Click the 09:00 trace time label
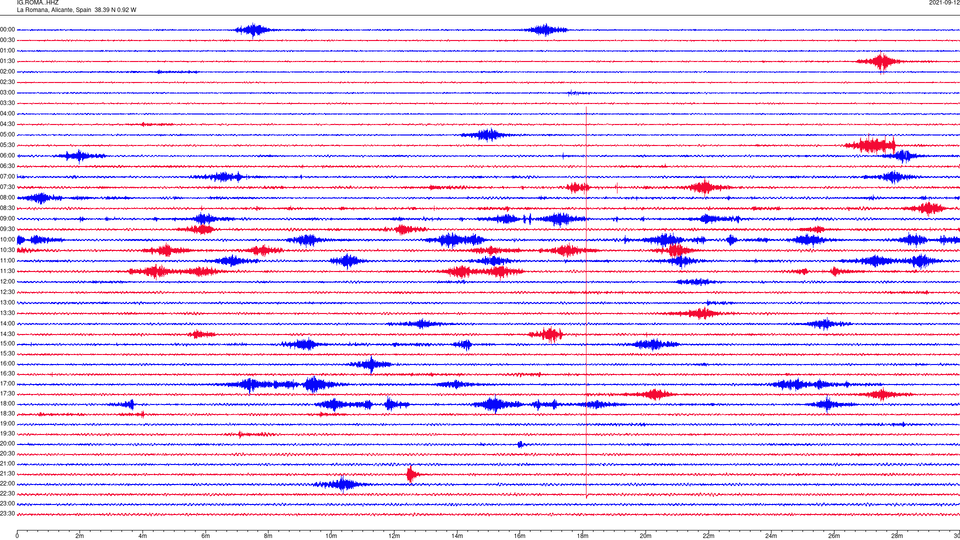 click(x=7, y=219)
